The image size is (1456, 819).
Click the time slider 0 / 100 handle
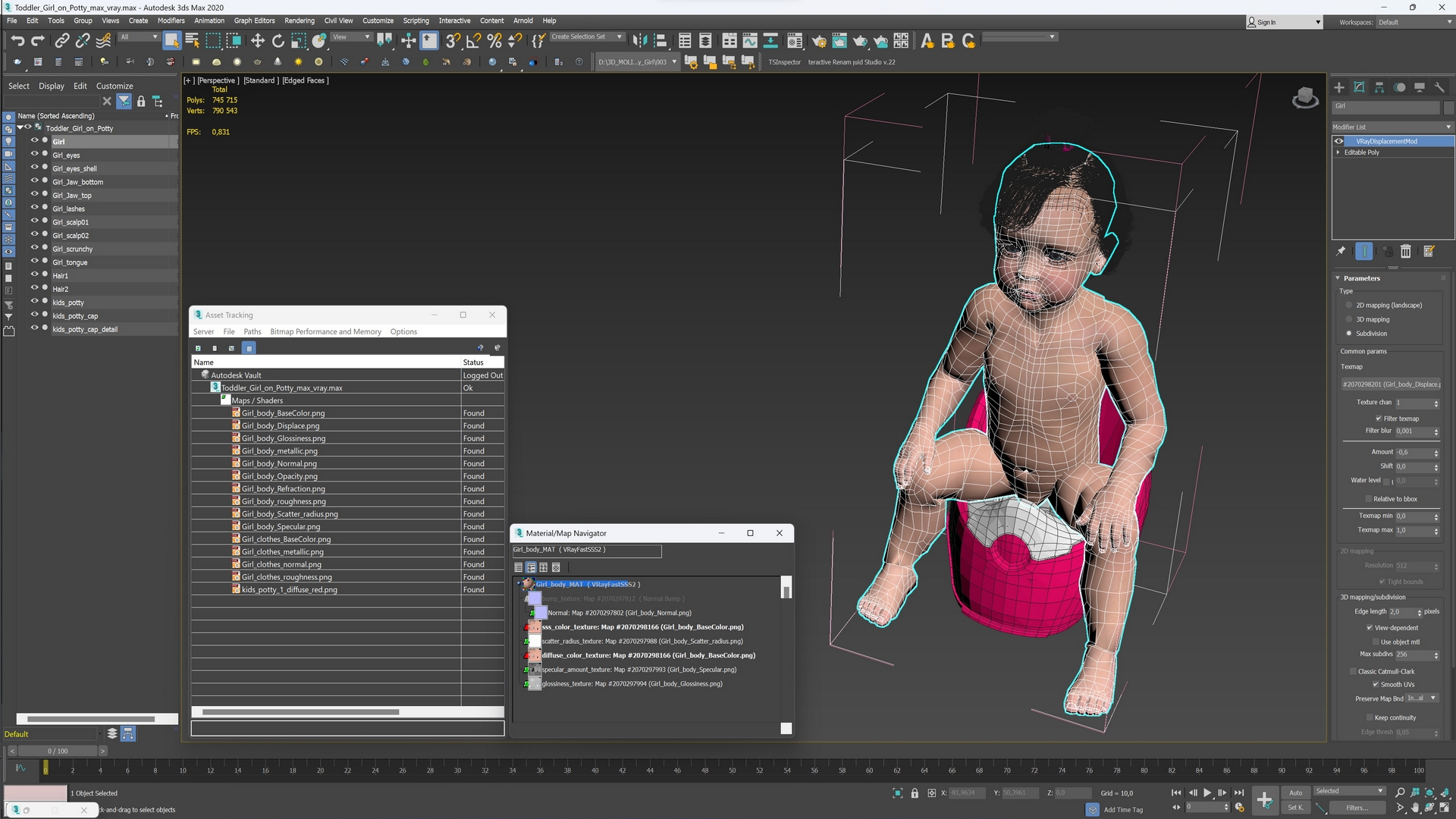tap(58, 751)
